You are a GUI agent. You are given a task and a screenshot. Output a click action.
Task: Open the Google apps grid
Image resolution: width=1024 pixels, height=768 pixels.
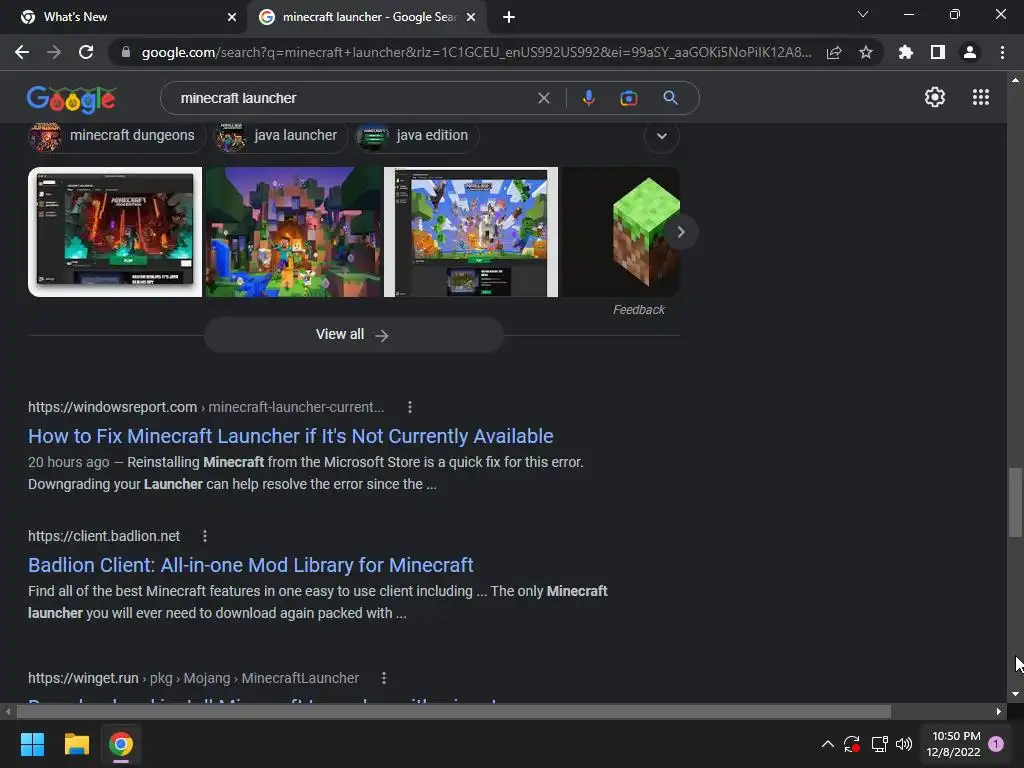coord(980,97)
